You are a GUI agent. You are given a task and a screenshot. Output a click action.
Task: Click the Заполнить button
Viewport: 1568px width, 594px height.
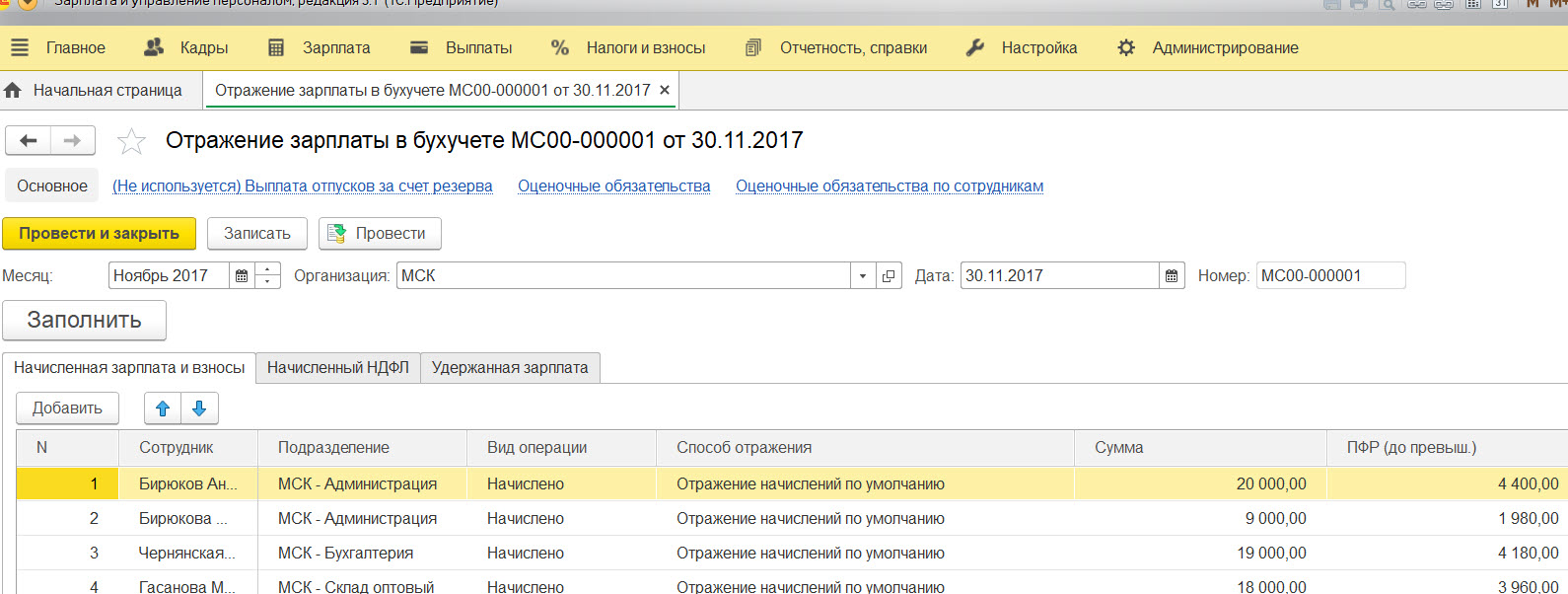[x=84, y=321]
